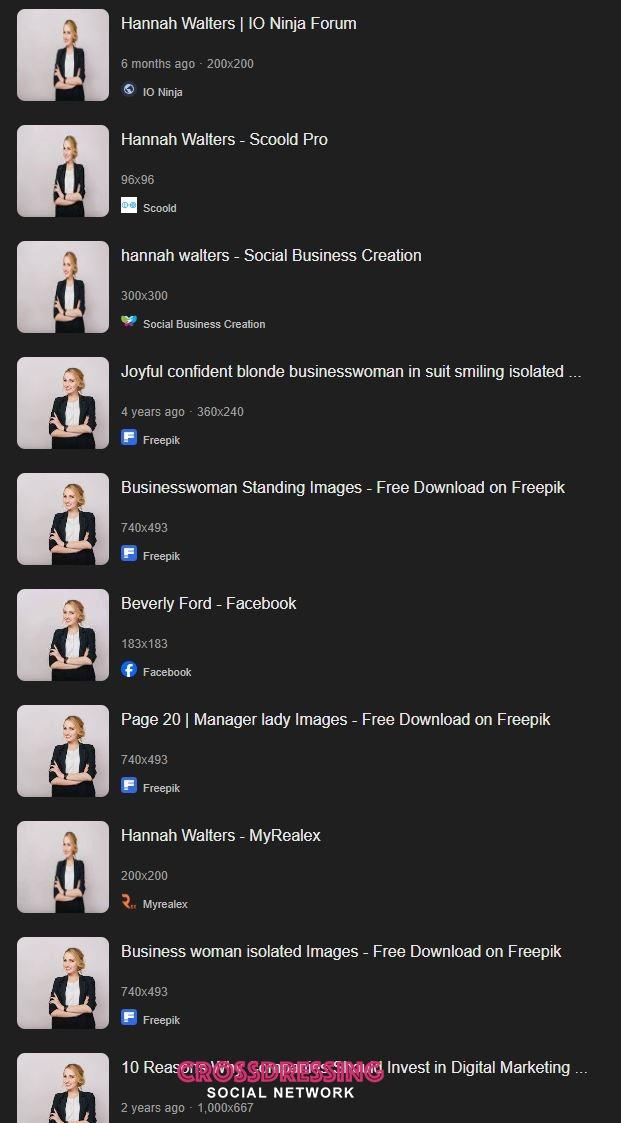Click the Freepik icon under Businesswoman Standing Images
Image resolution: width=621 pixels, height=1123 pixels.
pos(129,554)
